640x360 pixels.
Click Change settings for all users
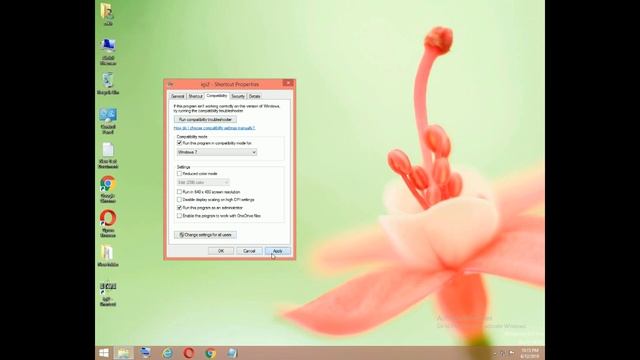pyautogui.click(x=205, y=235)
